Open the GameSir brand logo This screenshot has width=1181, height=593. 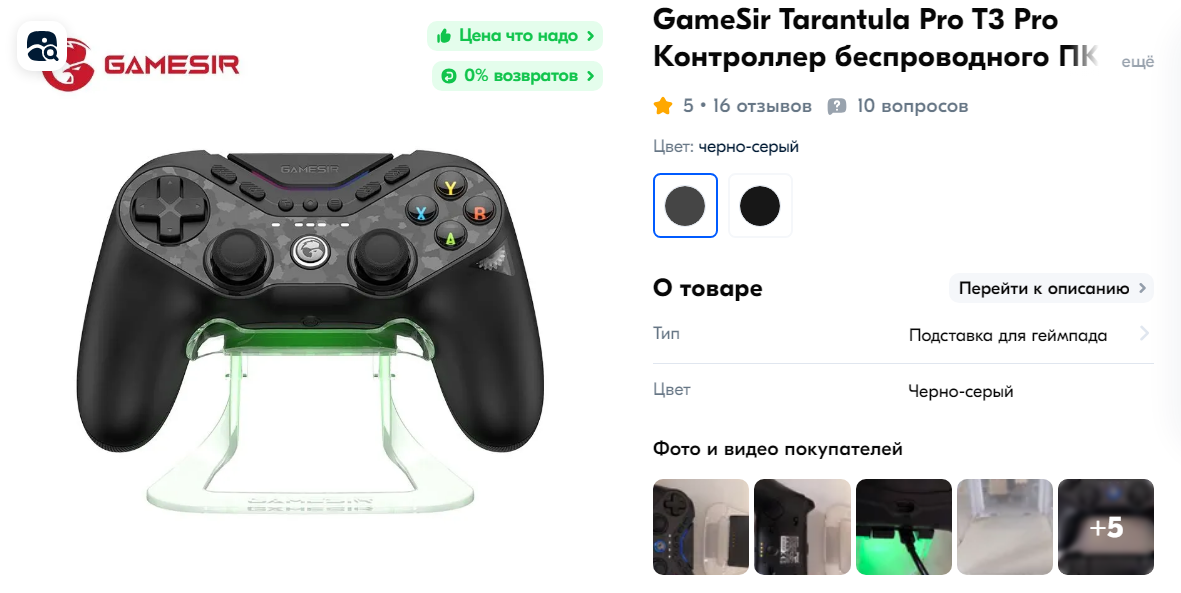(x=141, y=65)
